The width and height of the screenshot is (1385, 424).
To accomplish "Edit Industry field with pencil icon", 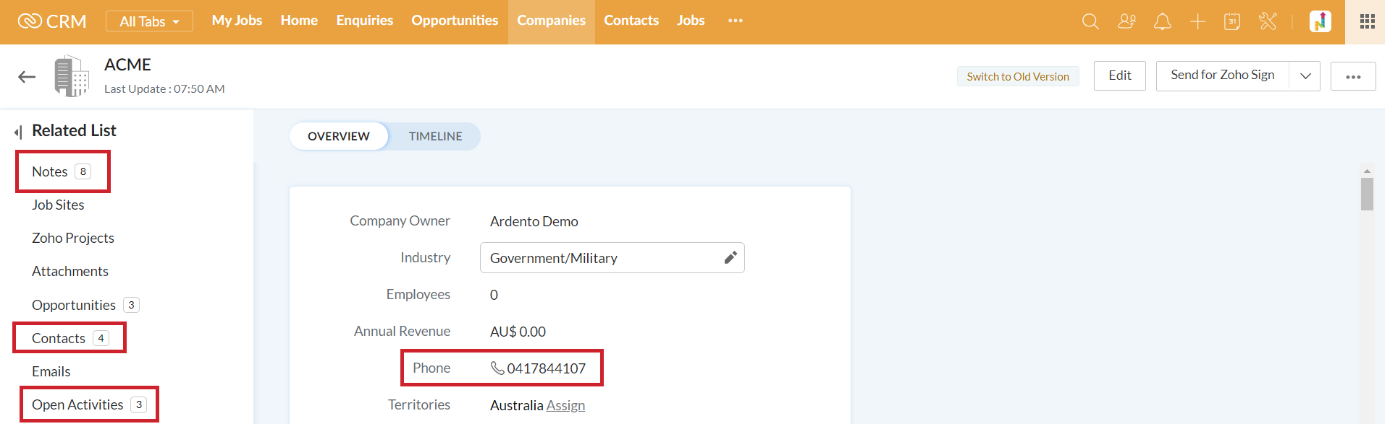I will (x=731, y=258).
